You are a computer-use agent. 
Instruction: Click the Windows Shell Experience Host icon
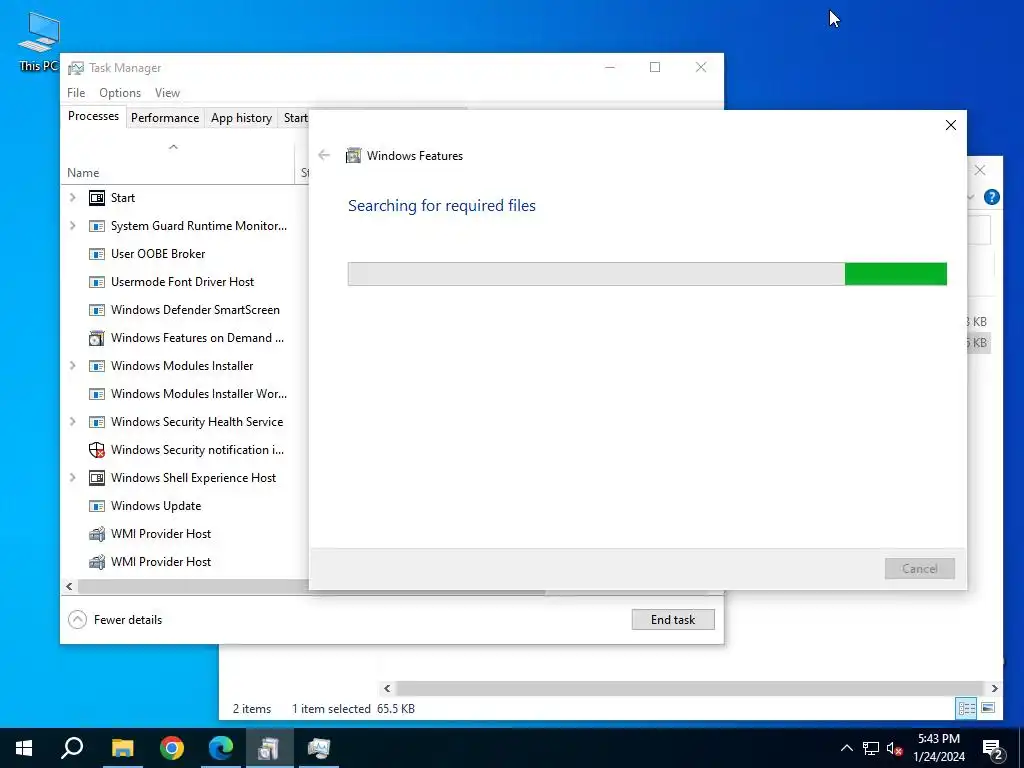point(97,478)
